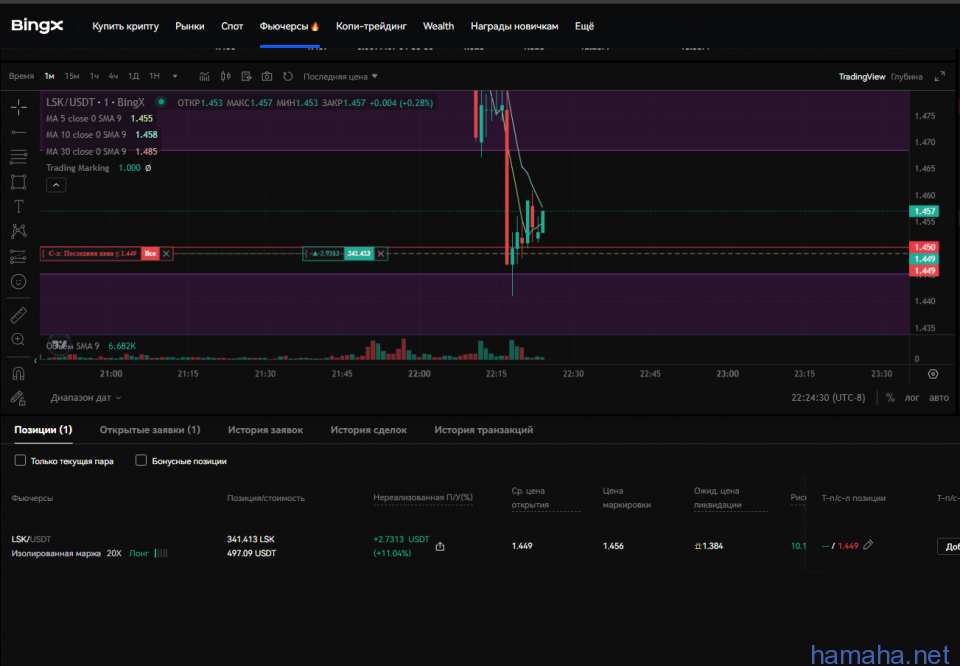Image resolution: width=960 pixels, height=666 pixels.
Task: Open 'Ещё' menu
Action: 584,26
